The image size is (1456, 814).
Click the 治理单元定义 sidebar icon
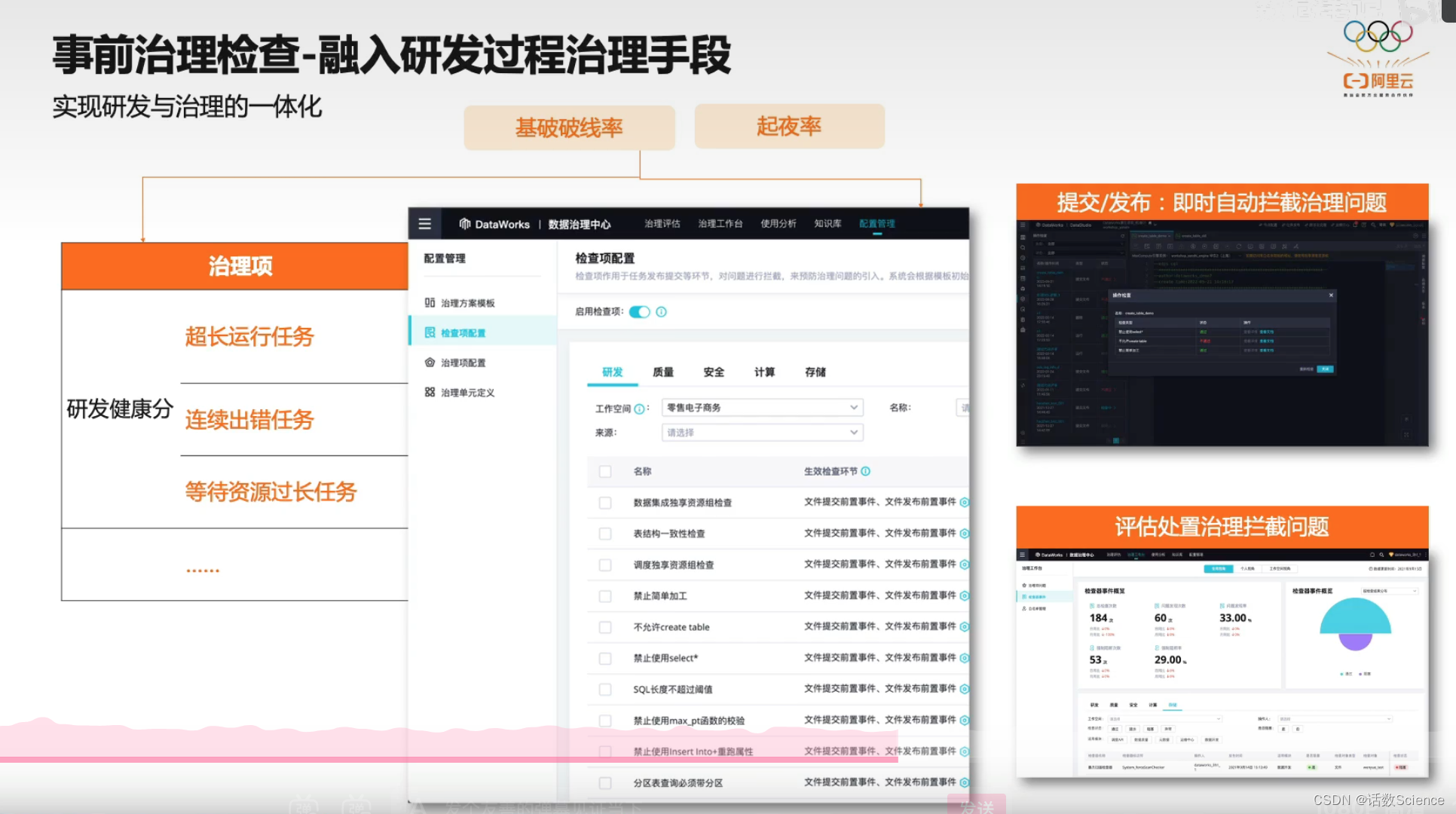[430, 392]
